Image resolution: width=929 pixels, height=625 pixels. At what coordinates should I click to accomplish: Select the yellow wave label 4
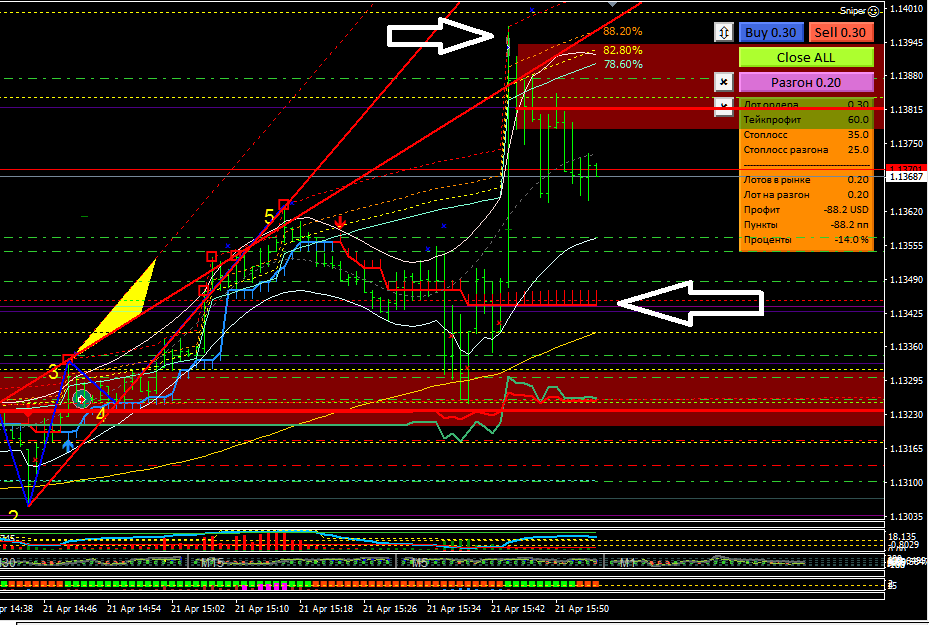(100, 414)
